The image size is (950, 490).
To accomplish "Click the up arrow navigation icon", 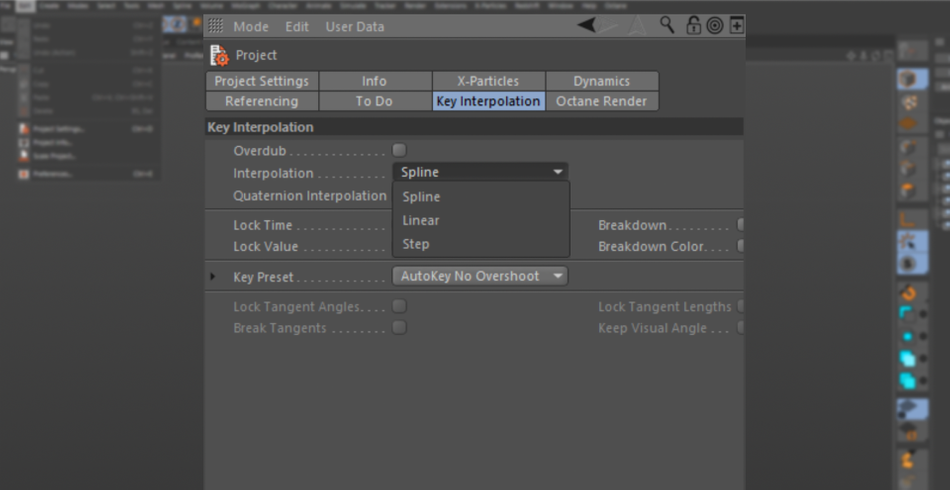I will pos(637,25).
